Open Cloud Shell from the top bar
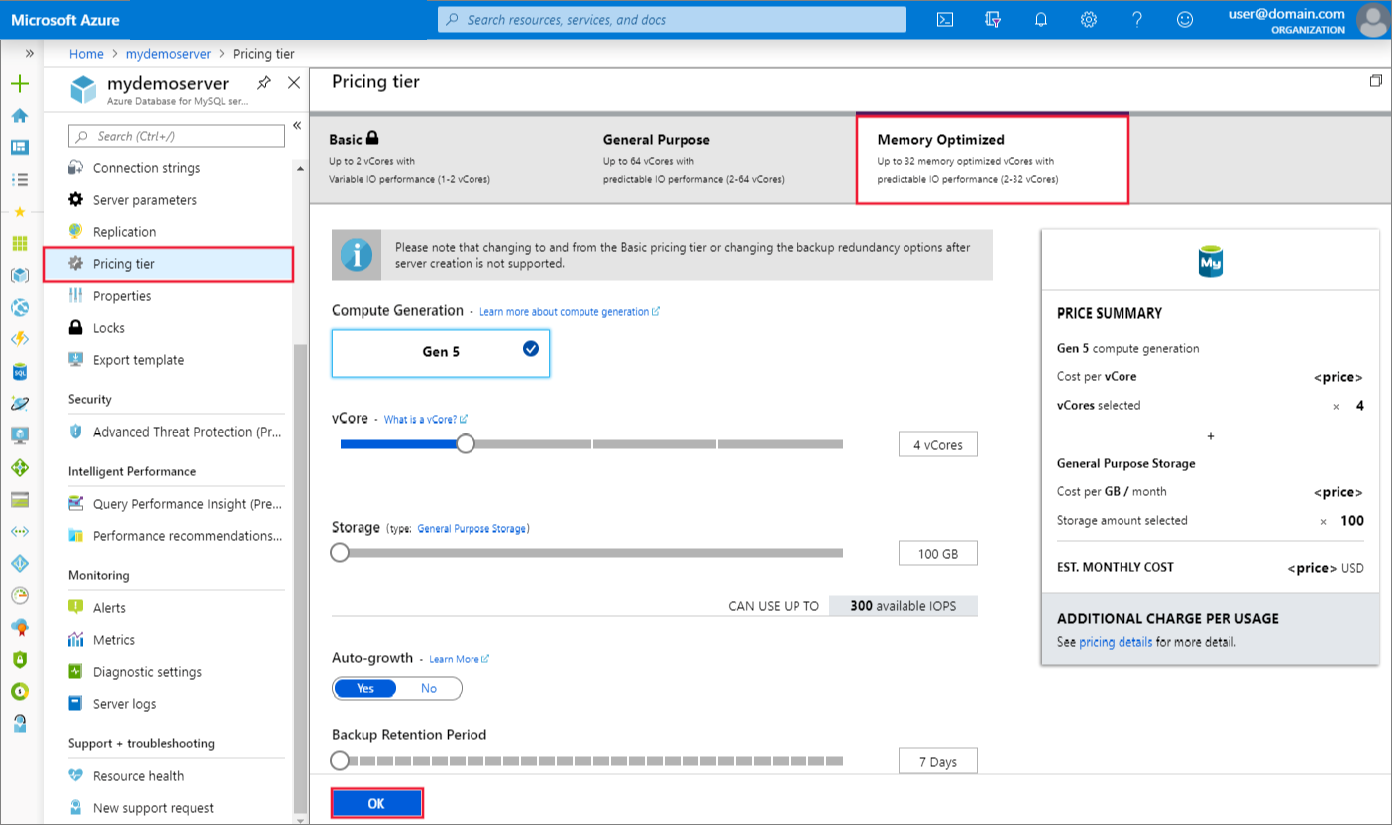 tap(944, 20)
